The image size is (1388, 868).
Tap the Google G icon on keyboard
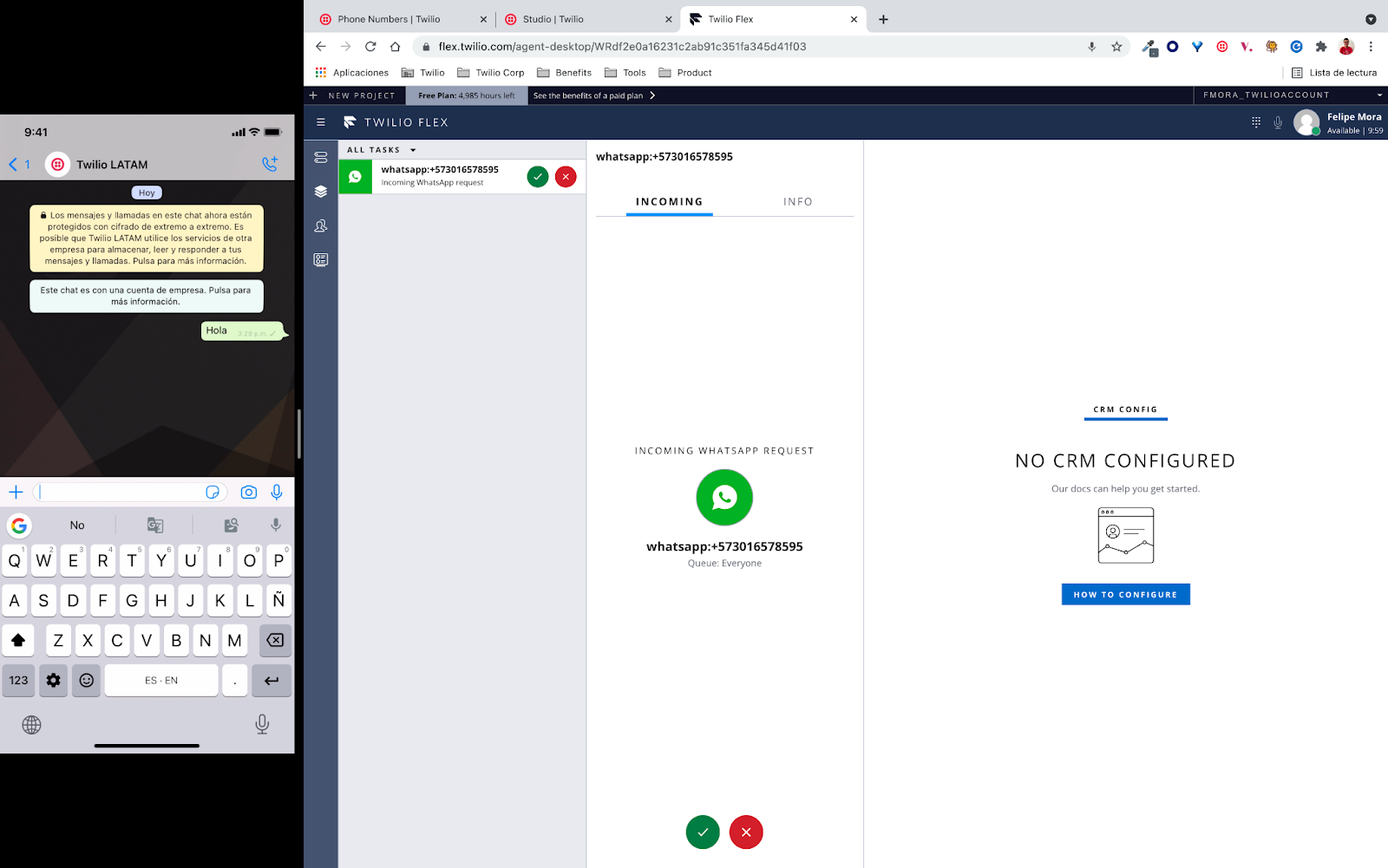coord(19,525)
